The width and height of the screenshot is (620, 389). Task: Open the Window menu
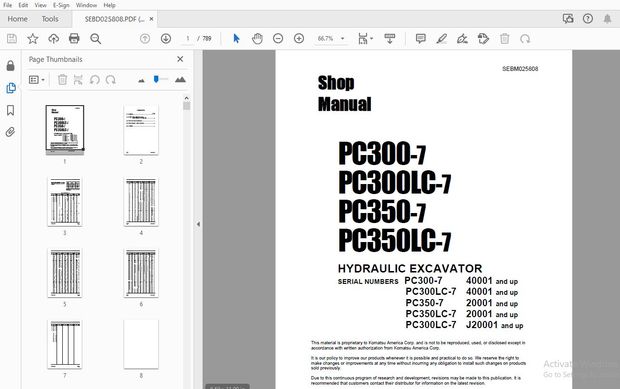[x=86, y=5]
